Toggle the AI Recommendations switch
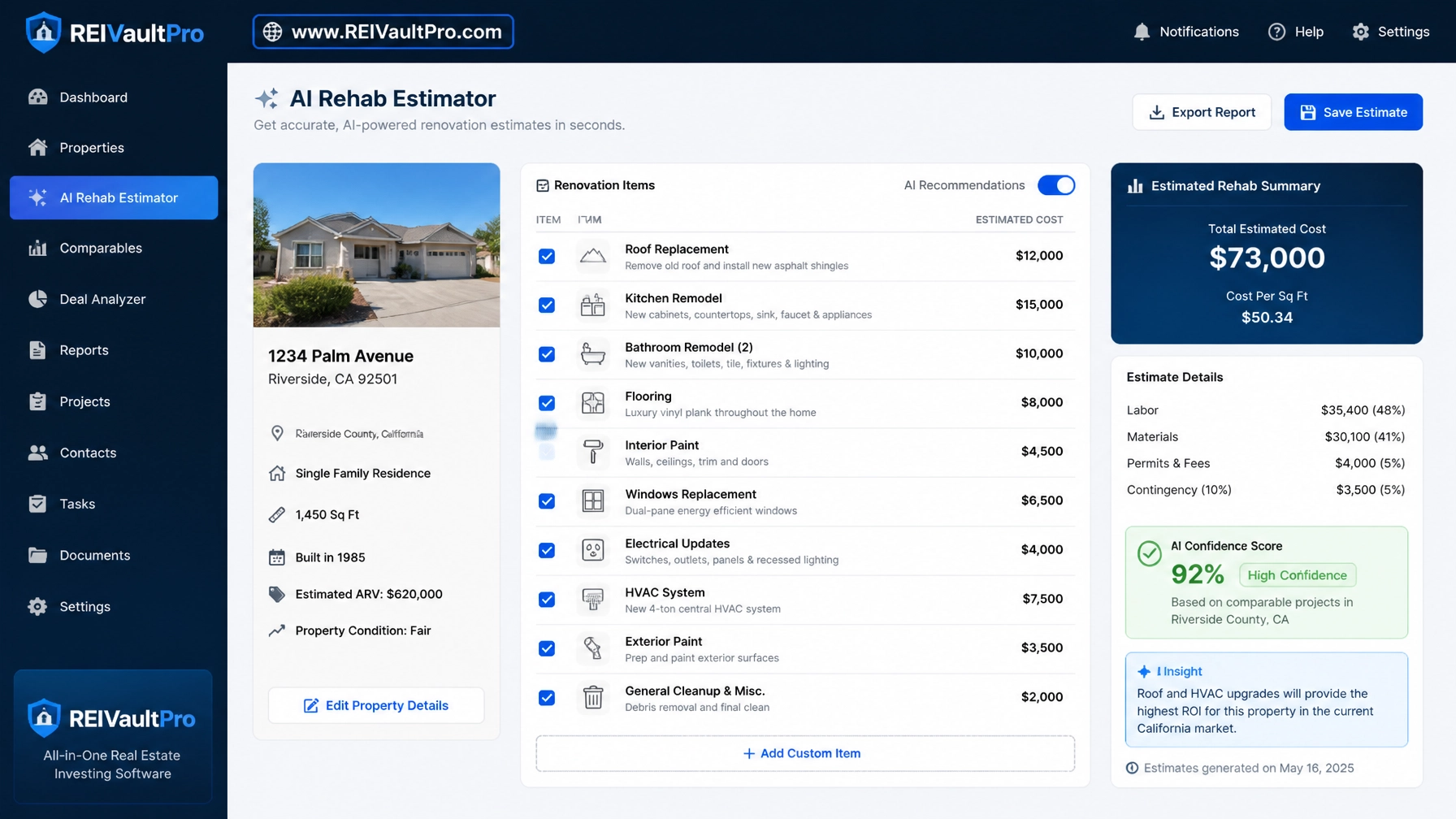This screenshot has width=1456, height=819. click(x=1056, y=185)
